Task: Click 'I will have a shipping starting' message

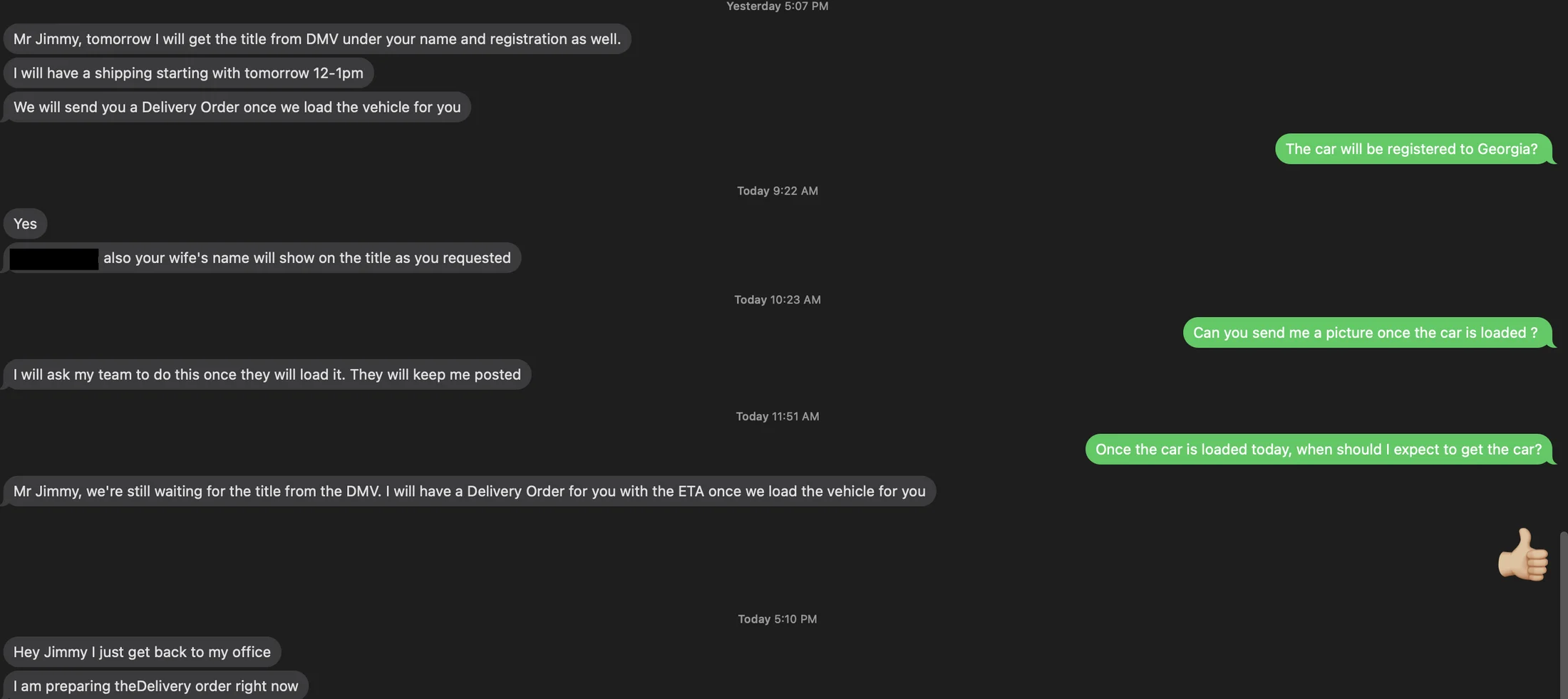Action: tap(188, 73)
